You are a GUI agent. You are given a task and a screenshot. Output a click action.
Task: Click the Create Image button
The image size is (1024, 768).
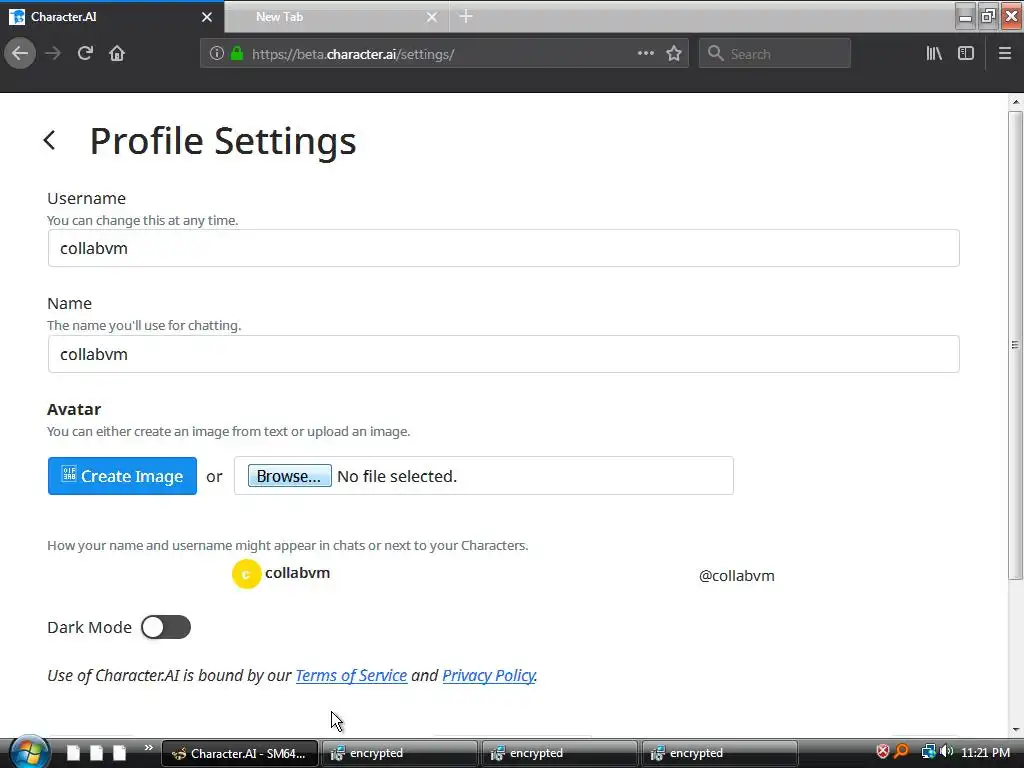coord(122,476)
